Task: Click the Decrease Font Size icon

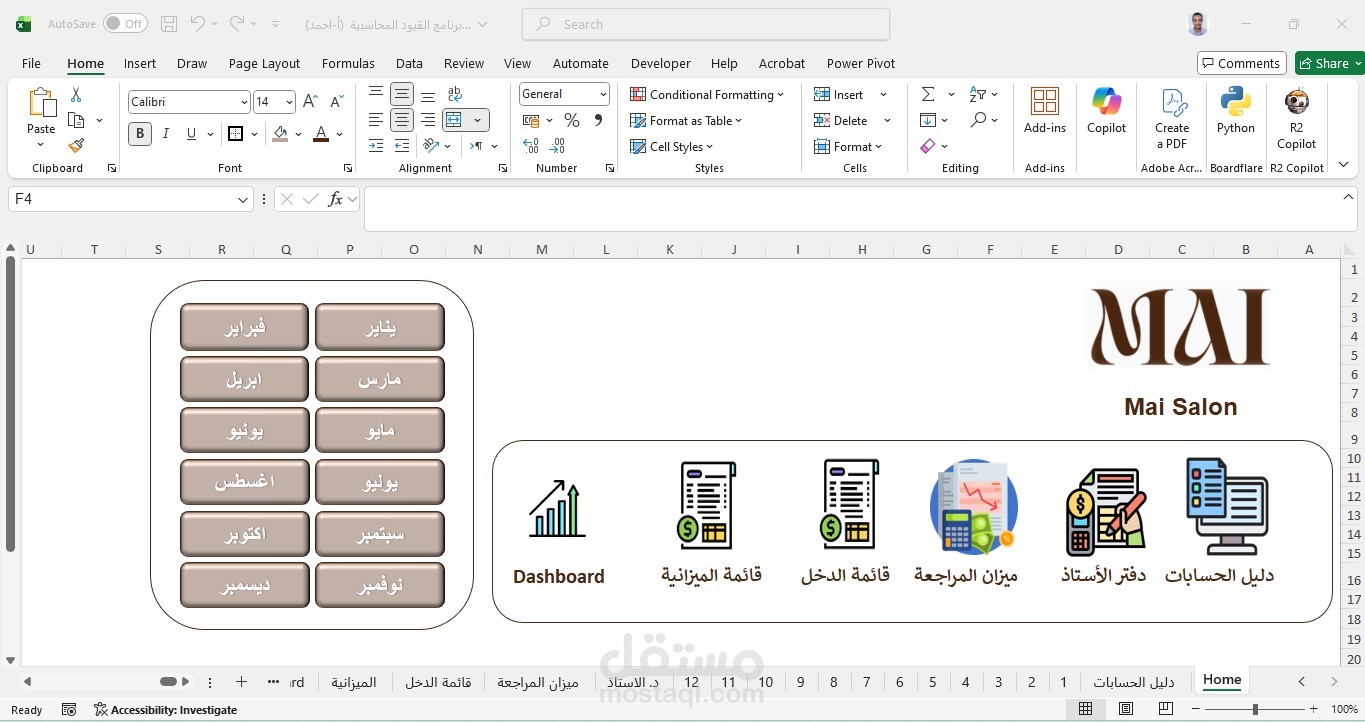Action: 336,102
